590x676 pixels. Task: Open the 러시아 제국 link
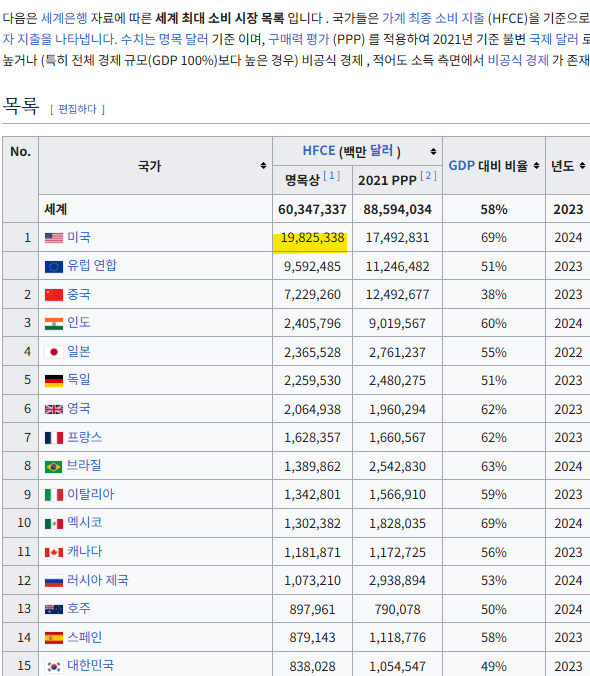pyautogui.click(x=98, y=580)
